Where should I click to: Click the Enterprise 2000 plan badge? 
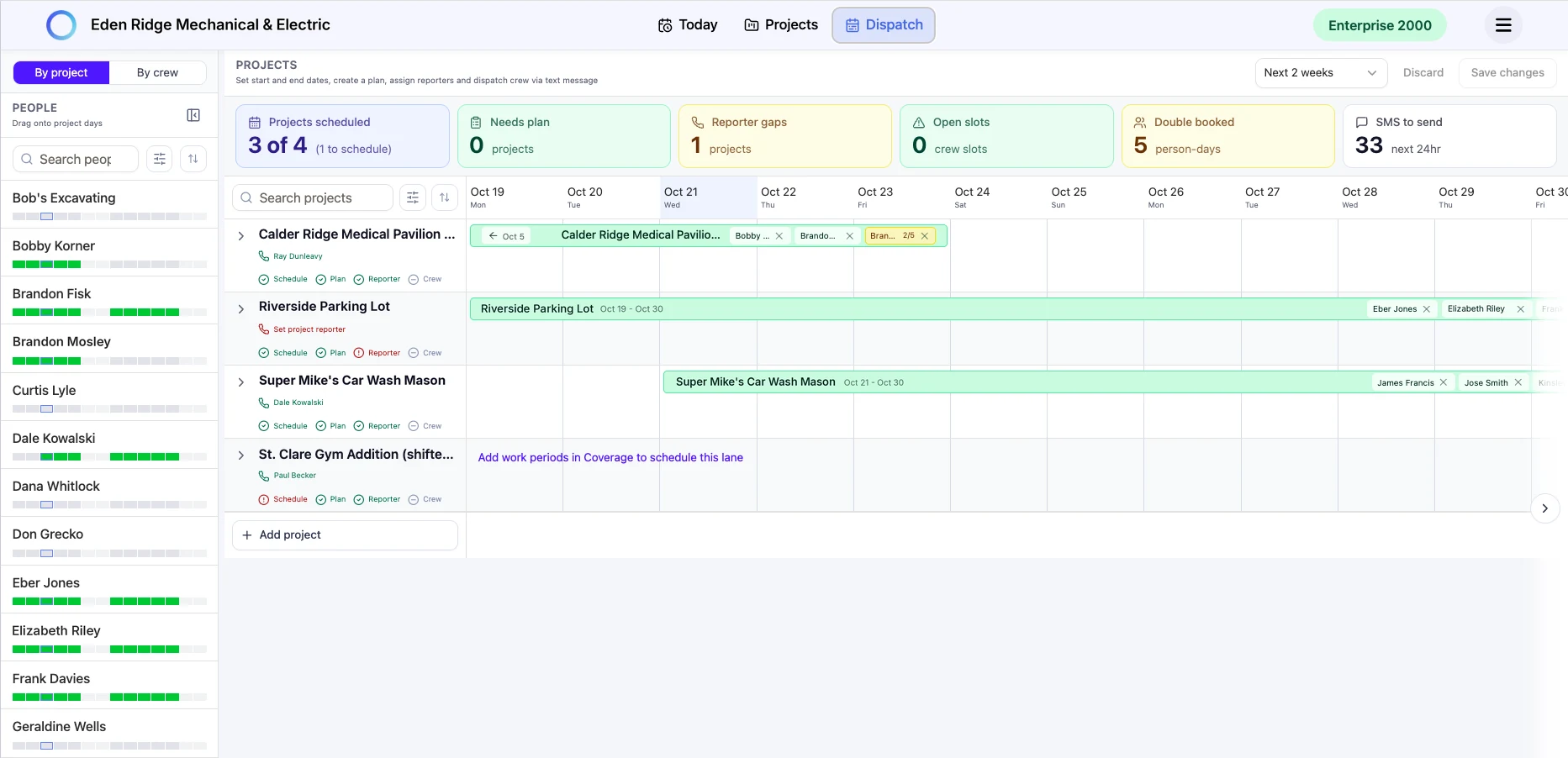[x=1380, y=25]
